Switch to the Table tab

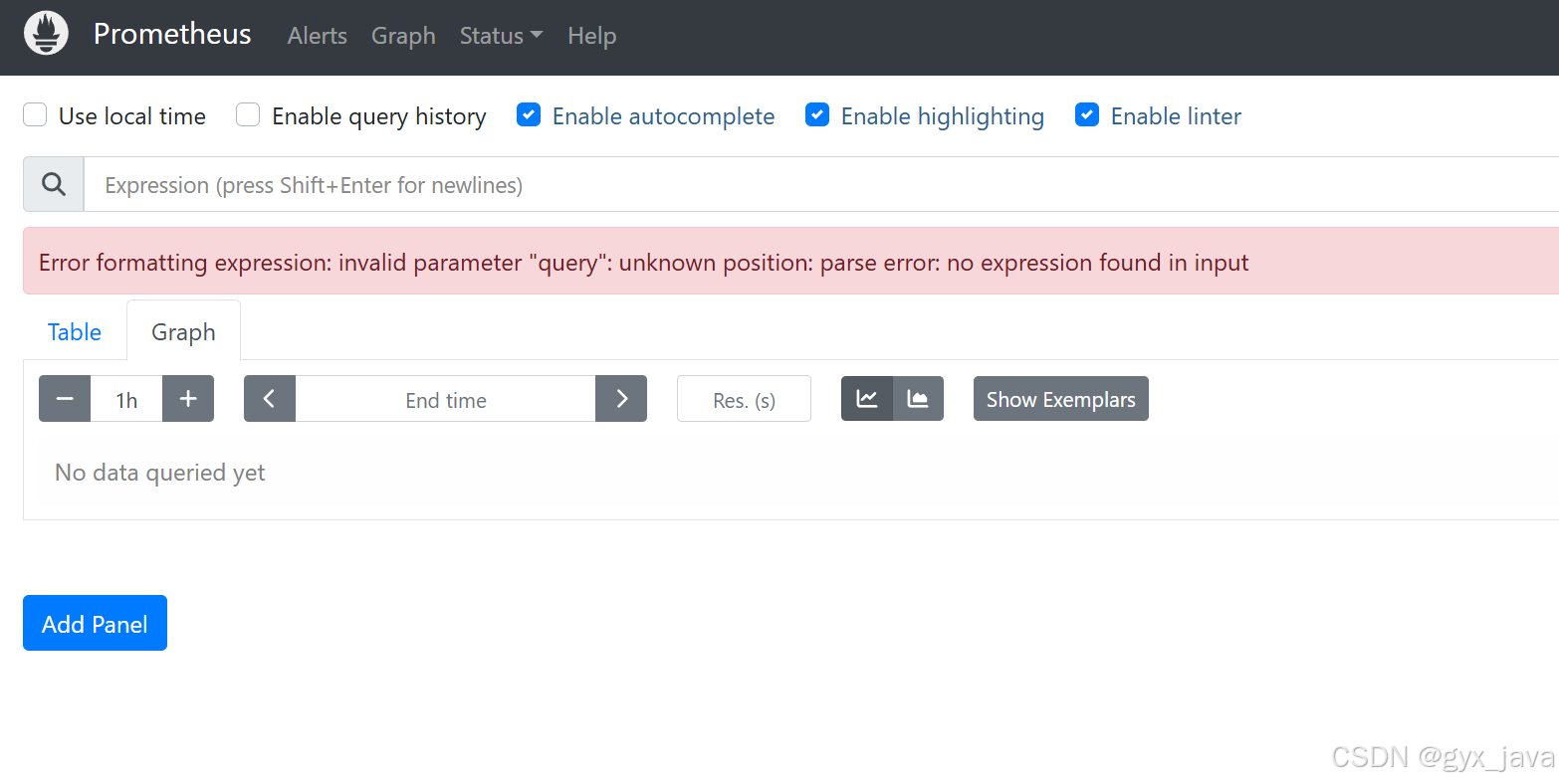75,332
